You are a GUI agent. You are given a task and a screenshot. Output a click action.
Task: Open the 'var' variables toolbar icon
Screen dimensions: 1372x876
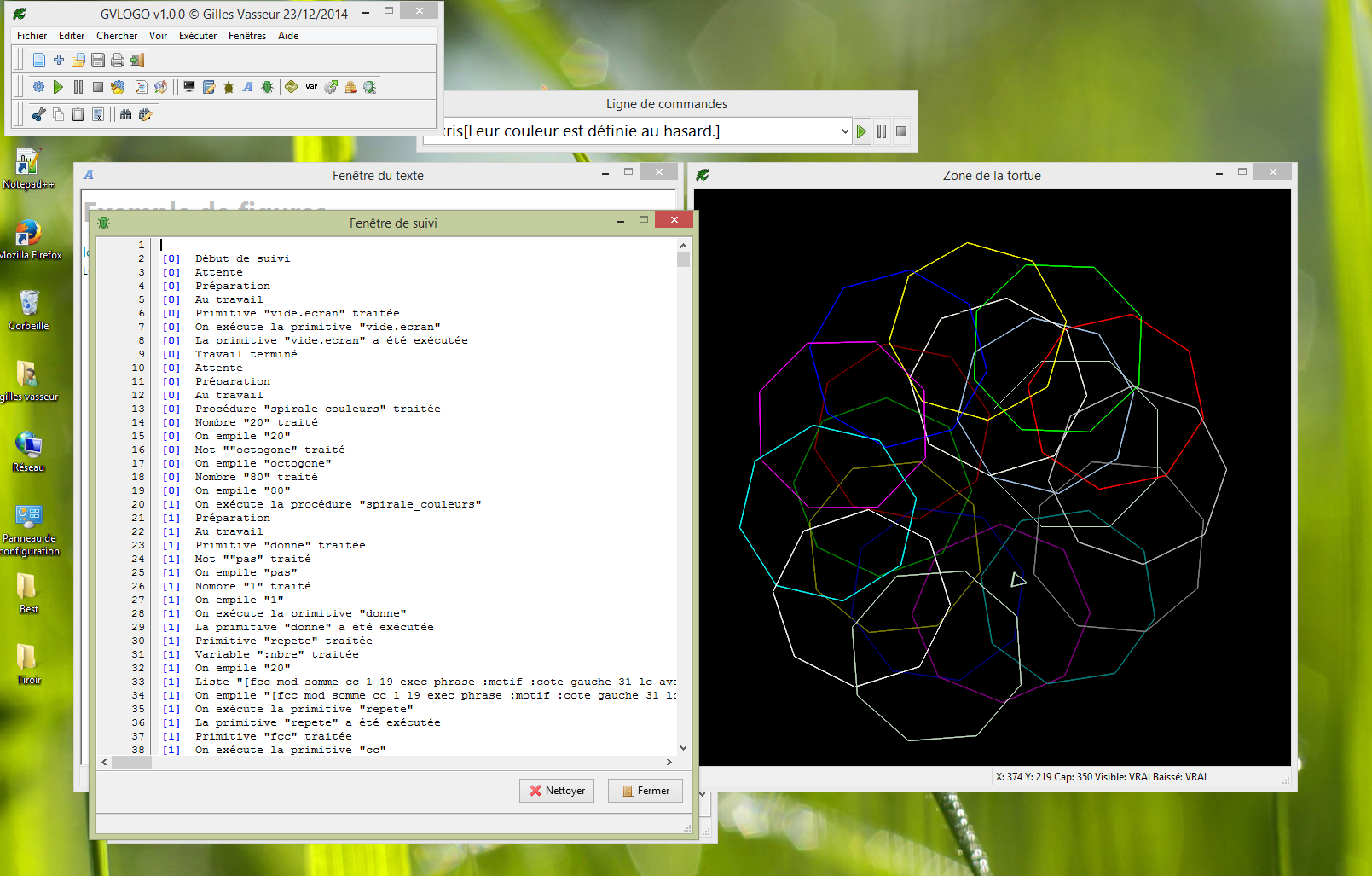click(x=311, y=87)
